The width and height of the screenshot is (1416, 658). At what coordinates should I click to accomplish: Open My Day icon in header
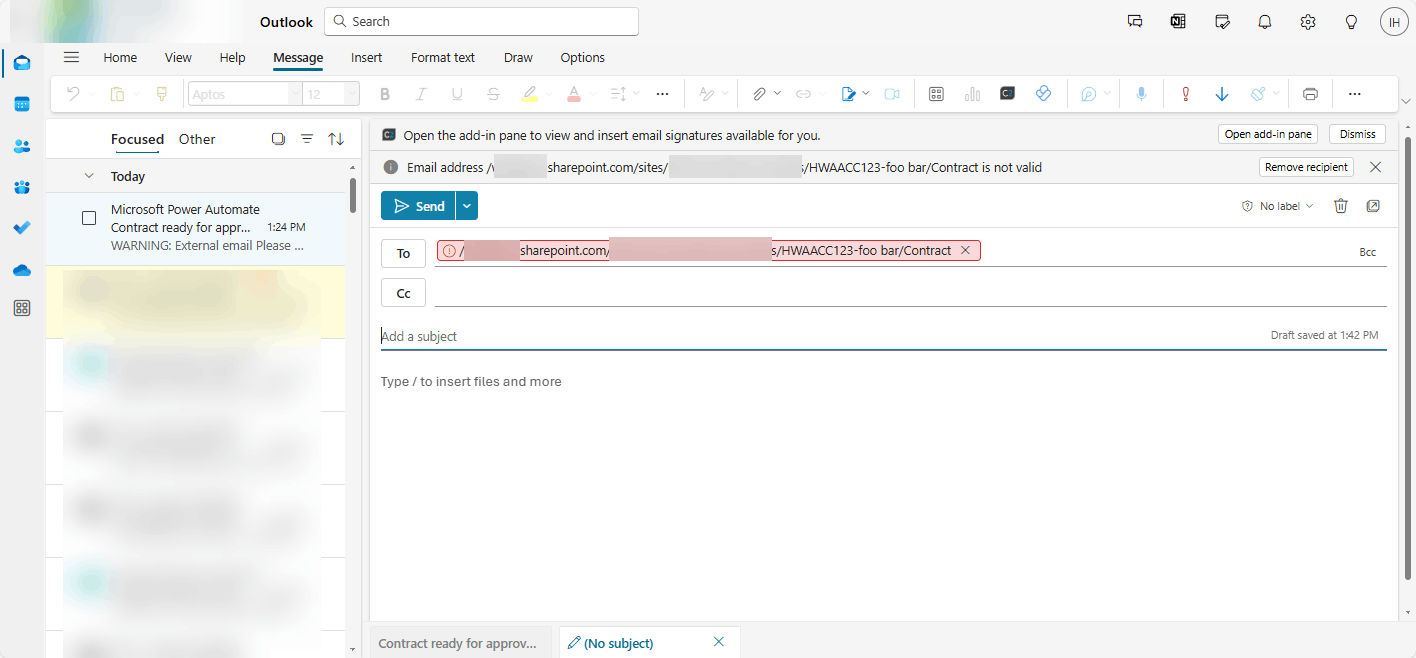click(1222, 21)
